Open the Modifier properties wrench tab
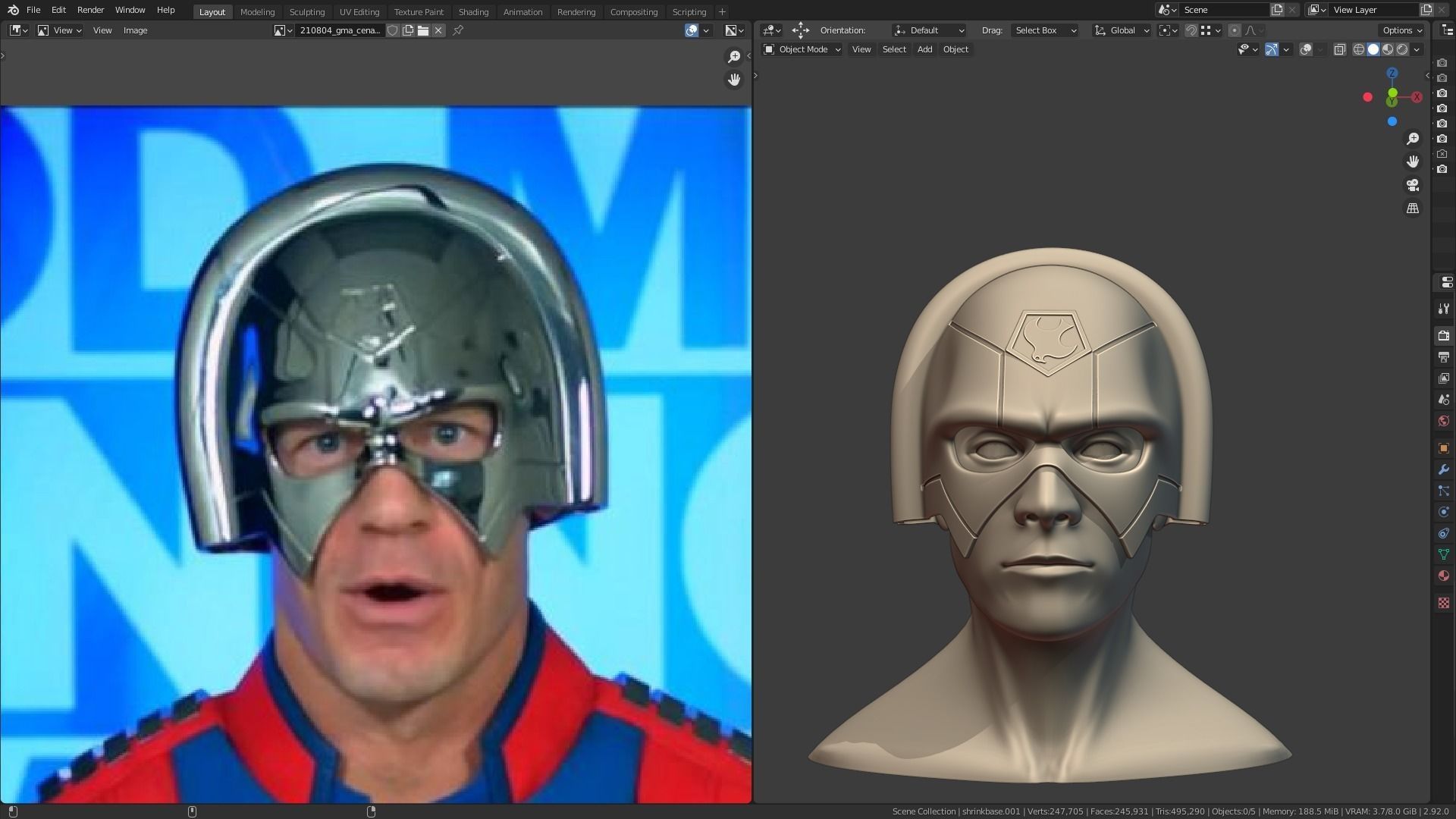Viewport: 1456px width, 819px height. pos(1443,469)
